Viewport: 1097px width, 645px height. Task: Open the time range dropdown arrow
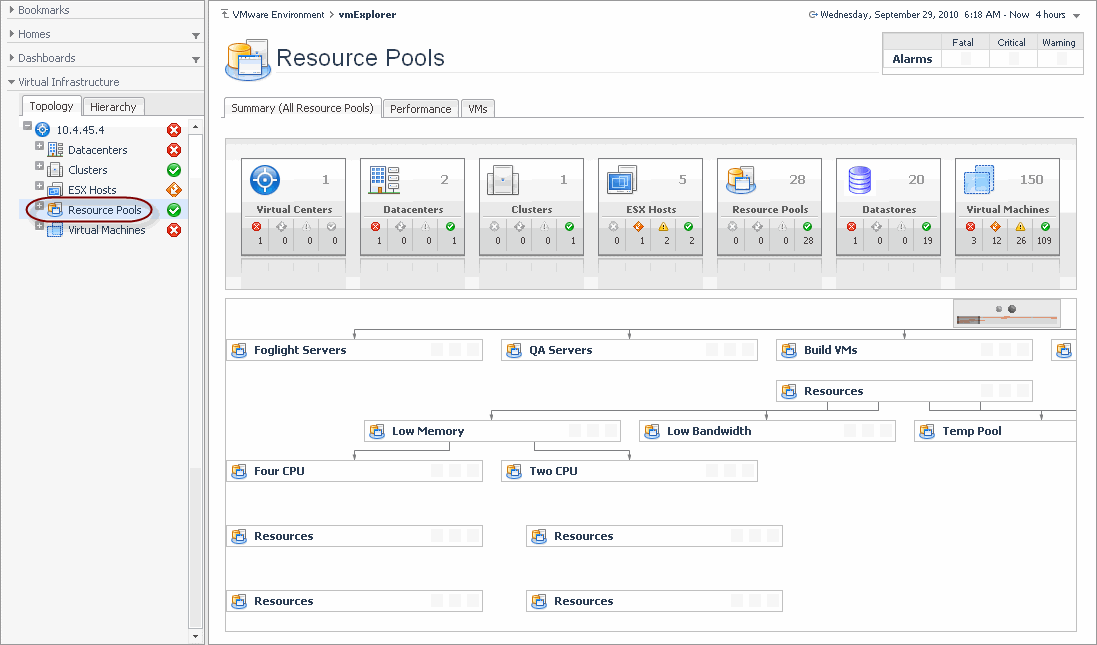(1076, 16)
